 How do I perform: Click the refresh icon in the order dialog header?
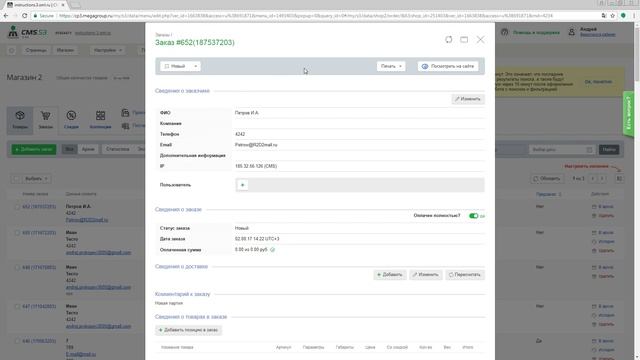click(449, 39)
